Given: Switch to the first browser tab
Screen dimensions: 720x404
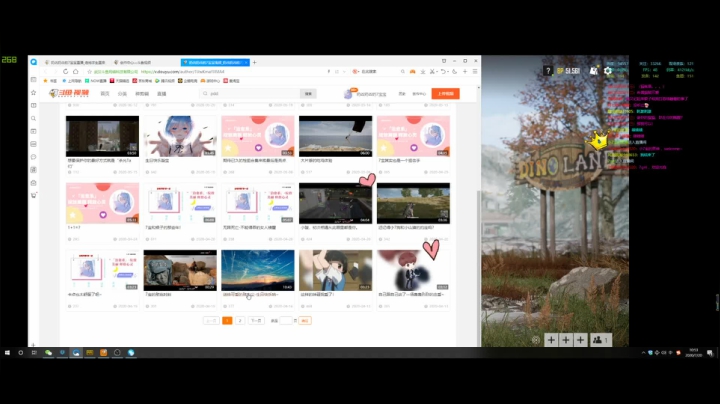Looking at the screenshot, I should tap(75, 62).
